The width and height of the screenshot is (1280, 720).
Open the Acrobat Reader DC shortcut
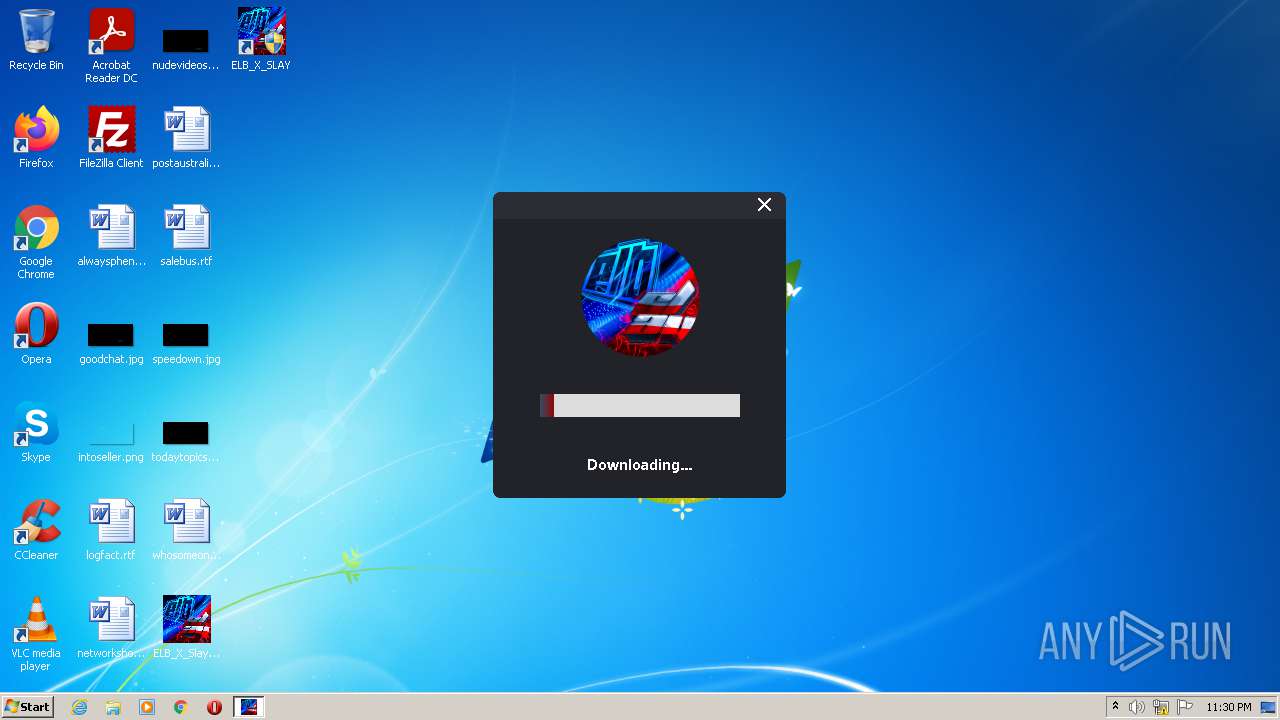coord(111,46)
